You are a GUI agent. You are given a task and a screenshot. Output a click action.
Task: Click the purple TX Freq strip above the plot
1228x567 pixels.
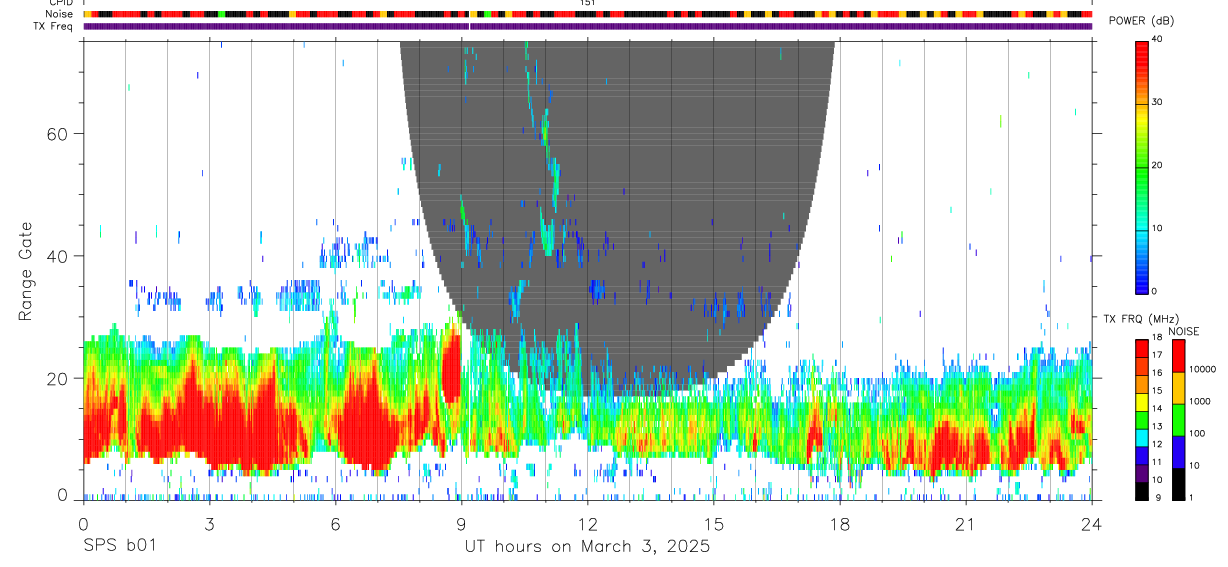tap(588, 26)
